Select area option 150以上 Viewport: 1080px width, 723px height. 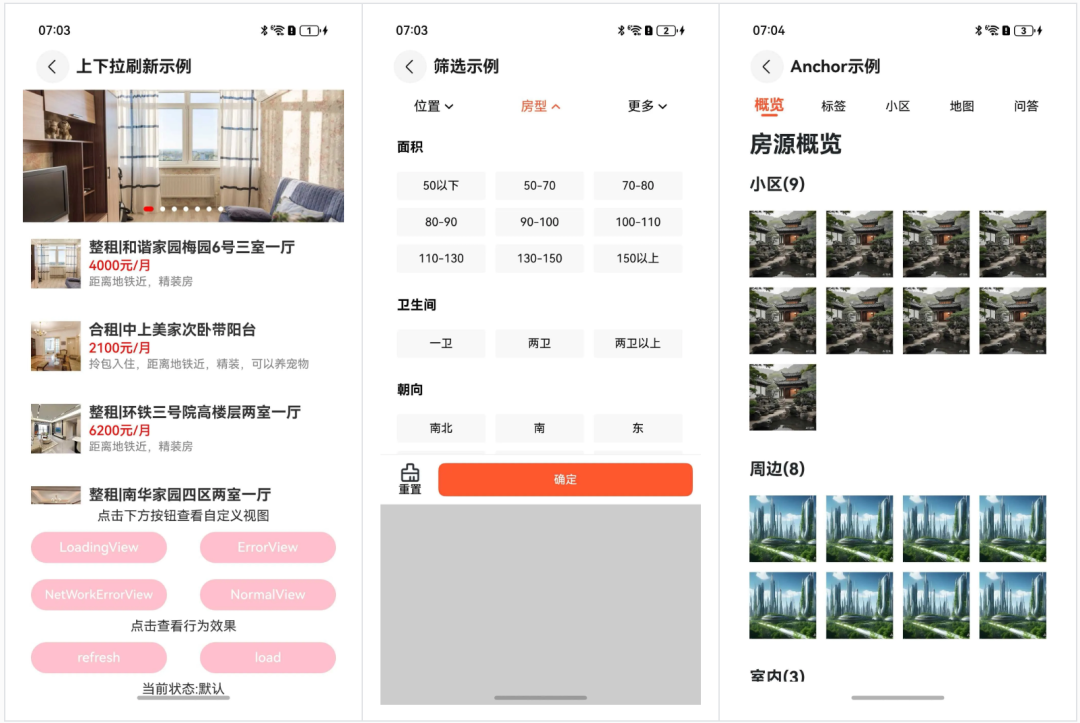(x=638, y=258)
